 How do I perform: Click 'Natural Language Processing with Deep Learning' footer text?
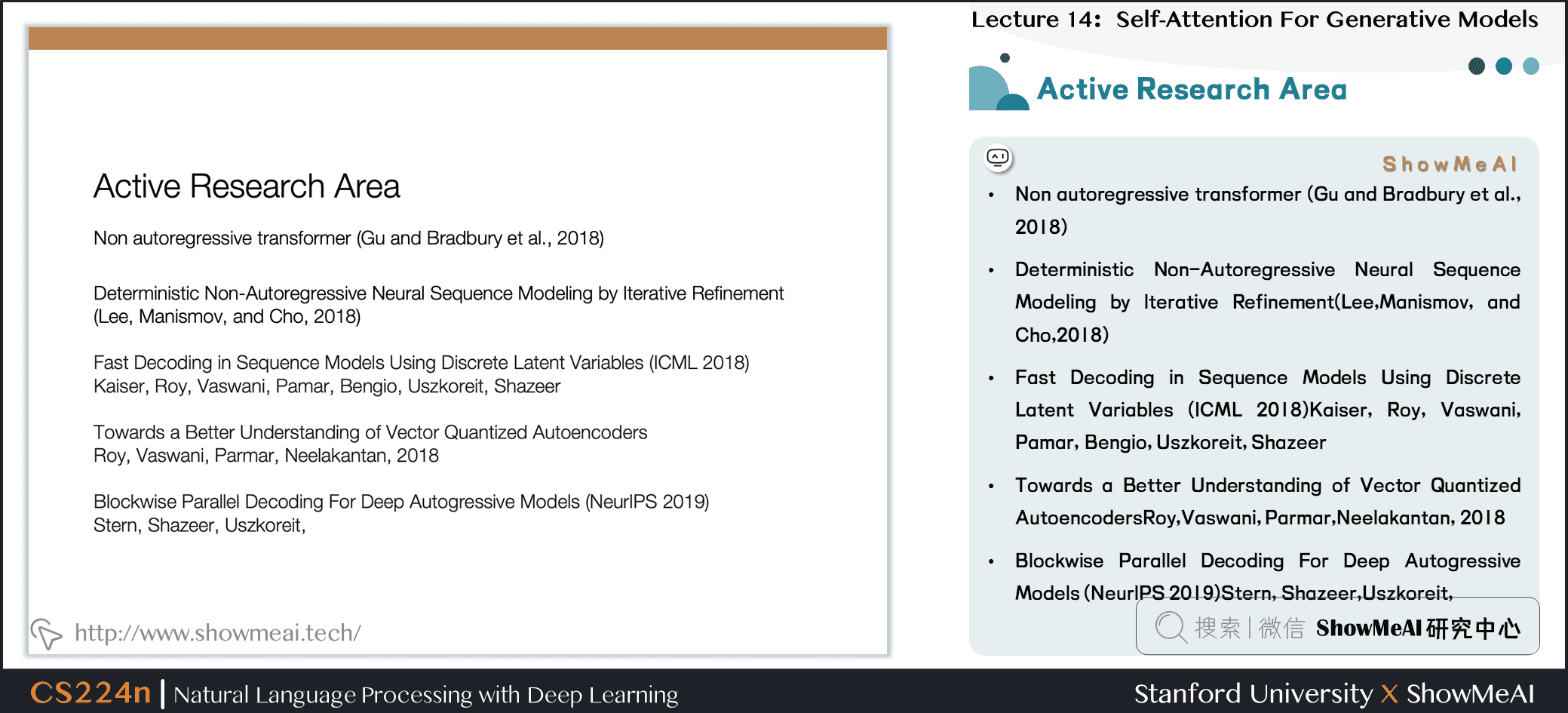pos(426,695)
